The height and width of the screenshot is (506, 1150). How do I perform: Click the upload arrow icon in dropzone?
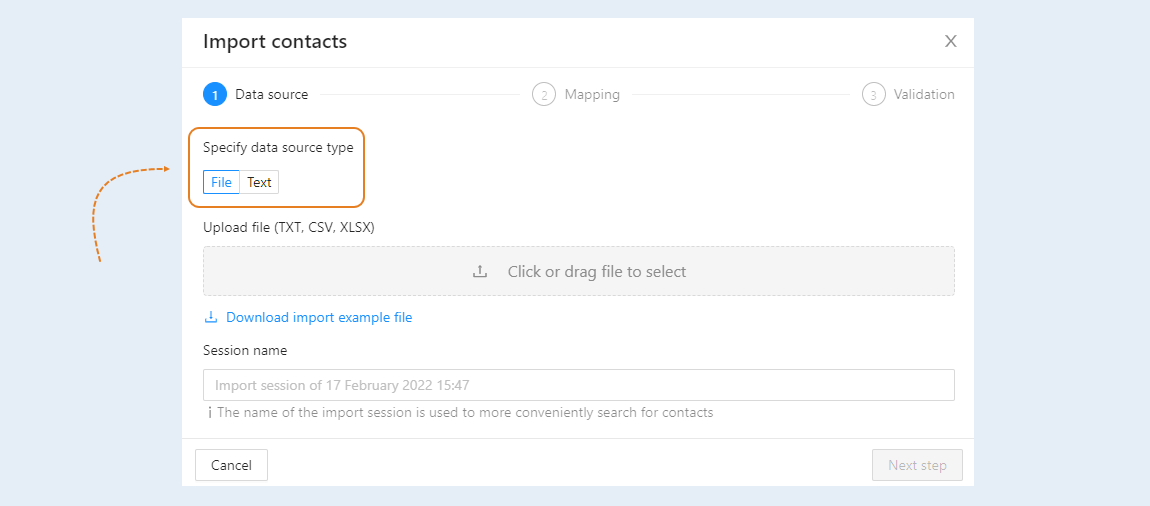[480, 271]
